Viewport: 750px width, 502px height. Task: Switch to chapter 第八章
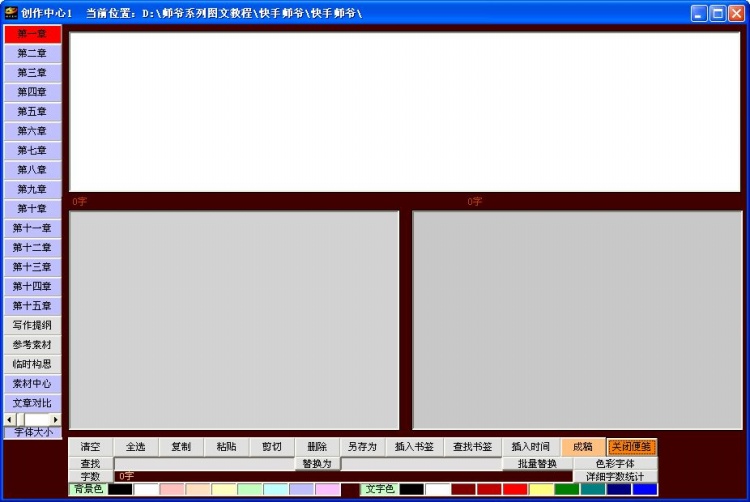click(x=33, y=170)
